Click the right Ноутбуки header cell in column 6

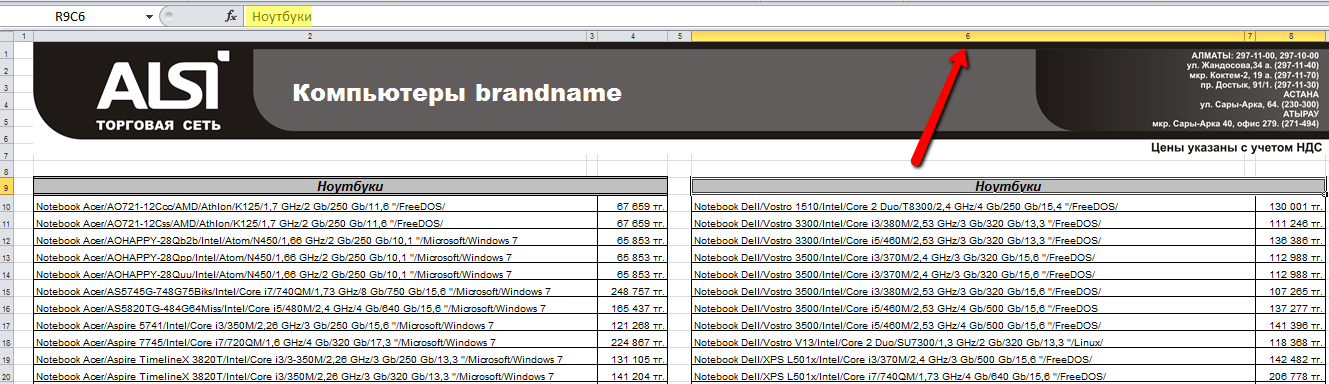[x=1009, y=187]
